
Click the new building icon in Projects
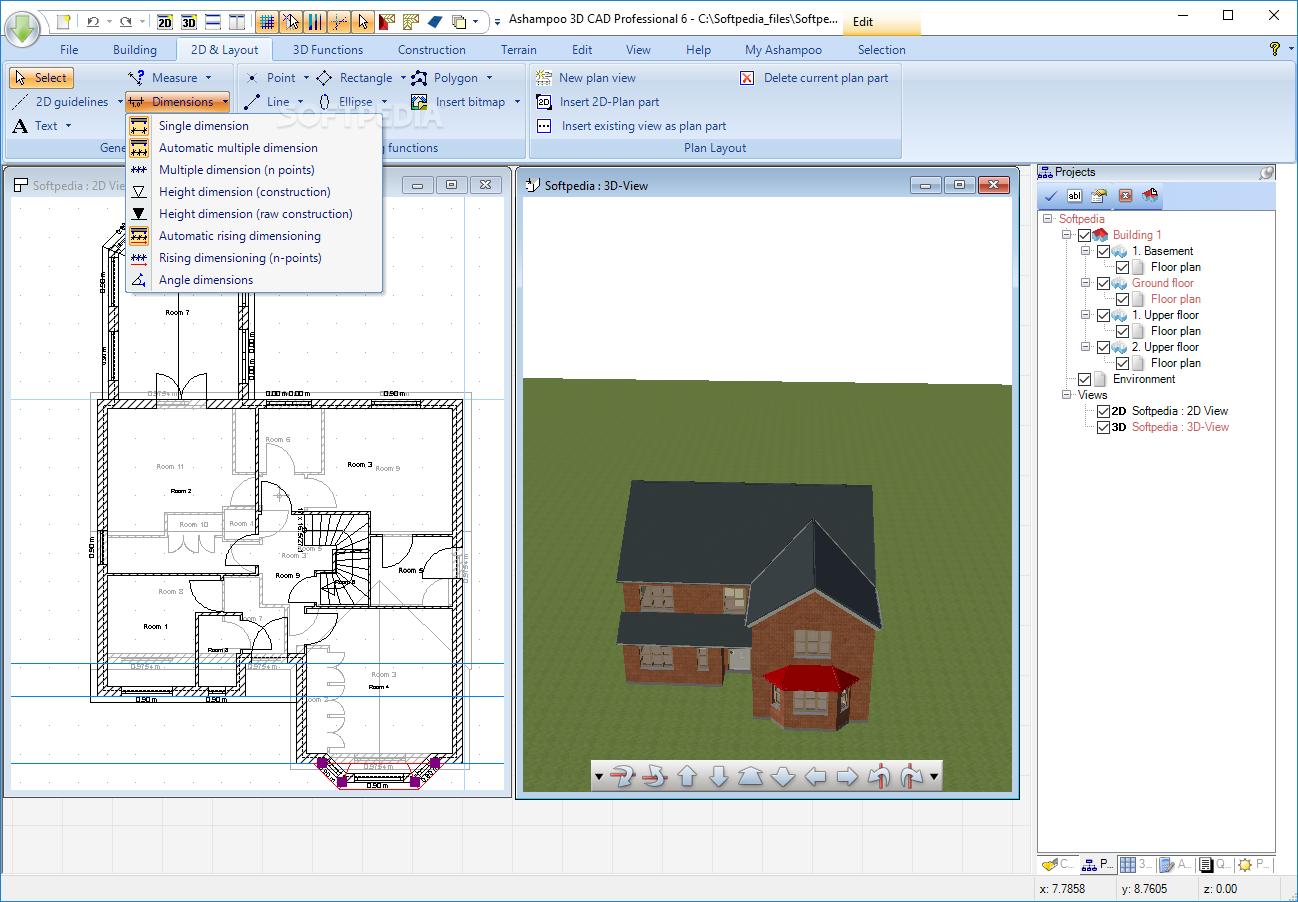coord(1150,196)
